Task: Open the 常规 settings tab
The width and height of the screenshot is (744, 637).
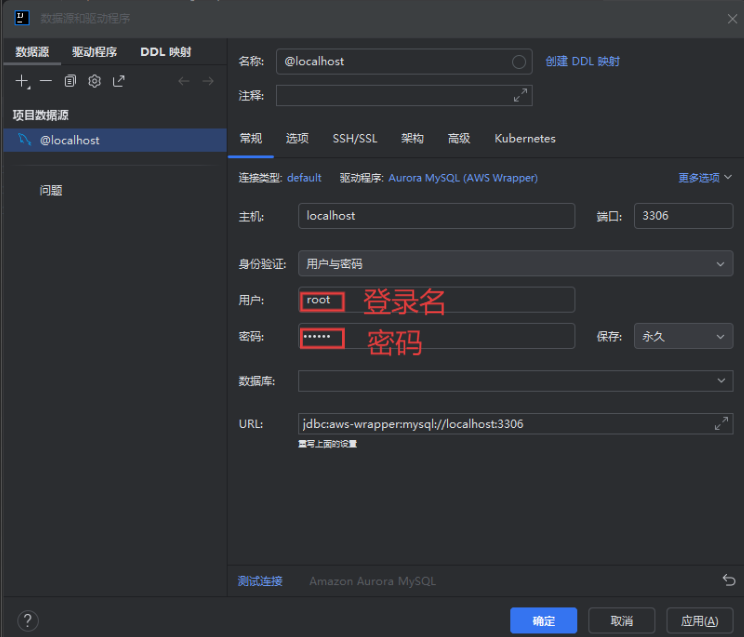Action: tap(251, 138)
